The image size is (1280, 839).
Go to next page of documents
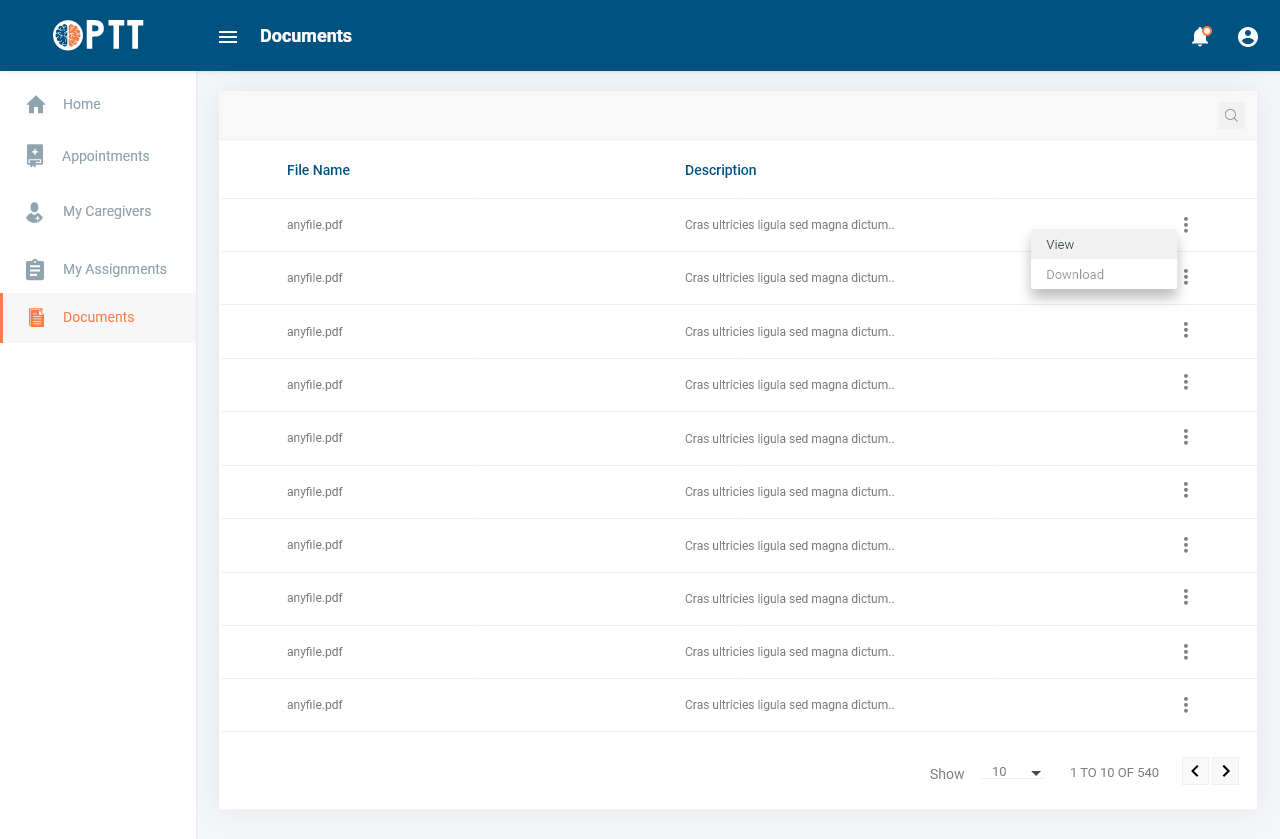1226,771
